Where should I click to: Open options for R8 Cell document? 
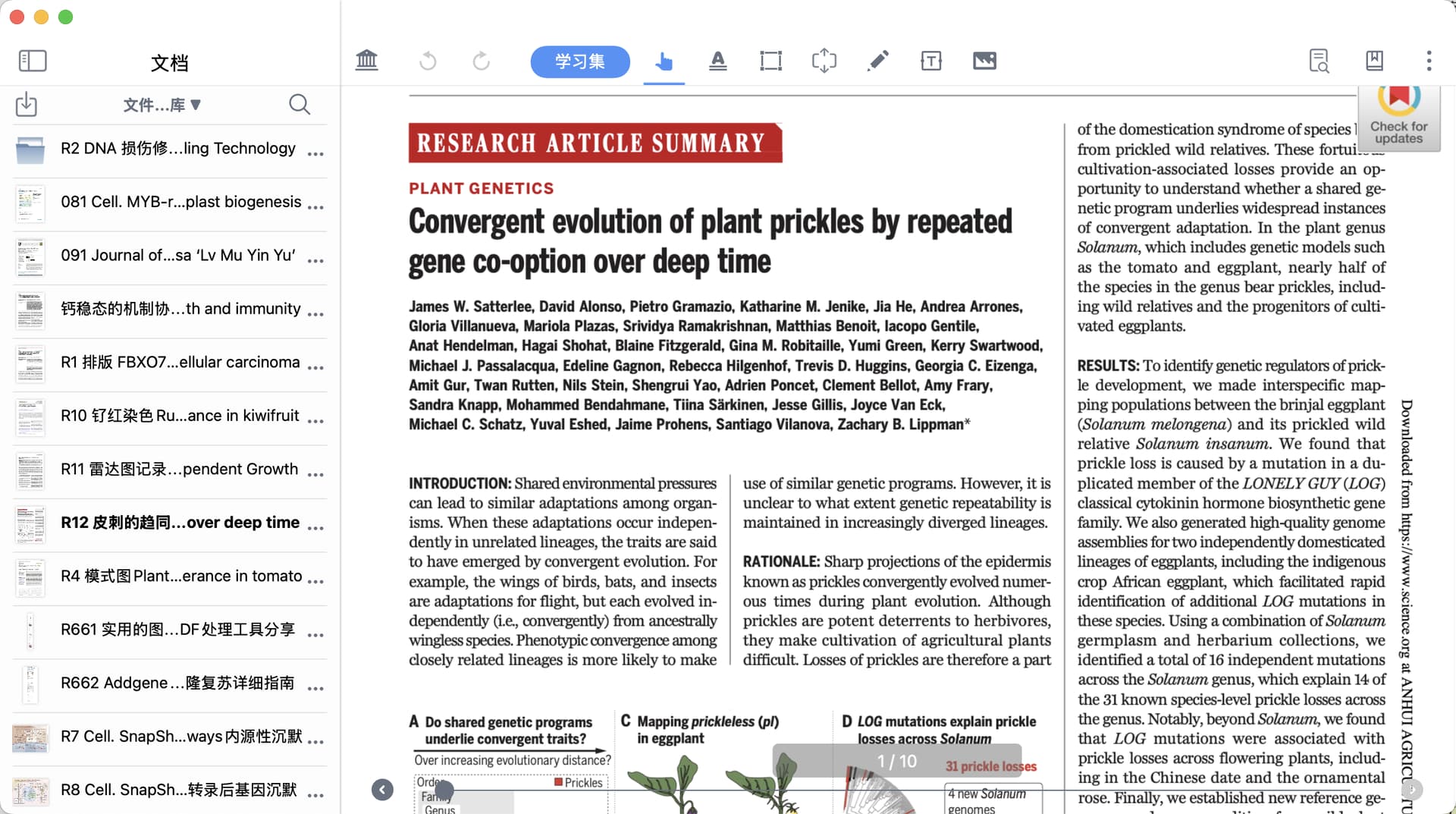315,795
